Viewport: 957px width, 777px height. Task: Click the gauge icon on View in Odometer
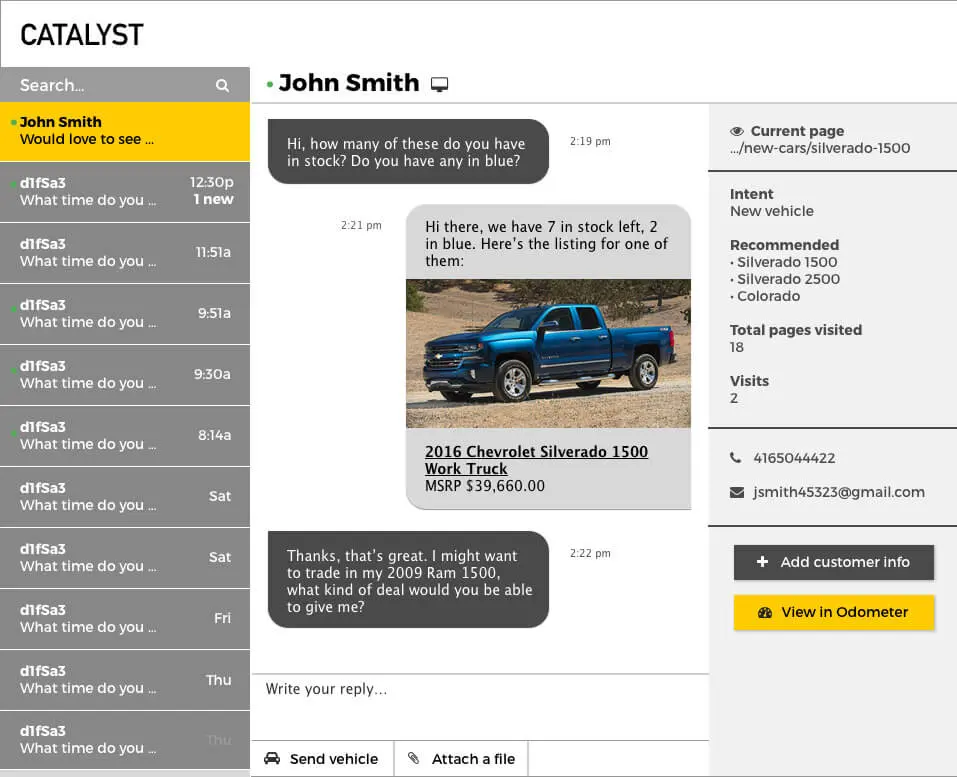coord(765,613)
